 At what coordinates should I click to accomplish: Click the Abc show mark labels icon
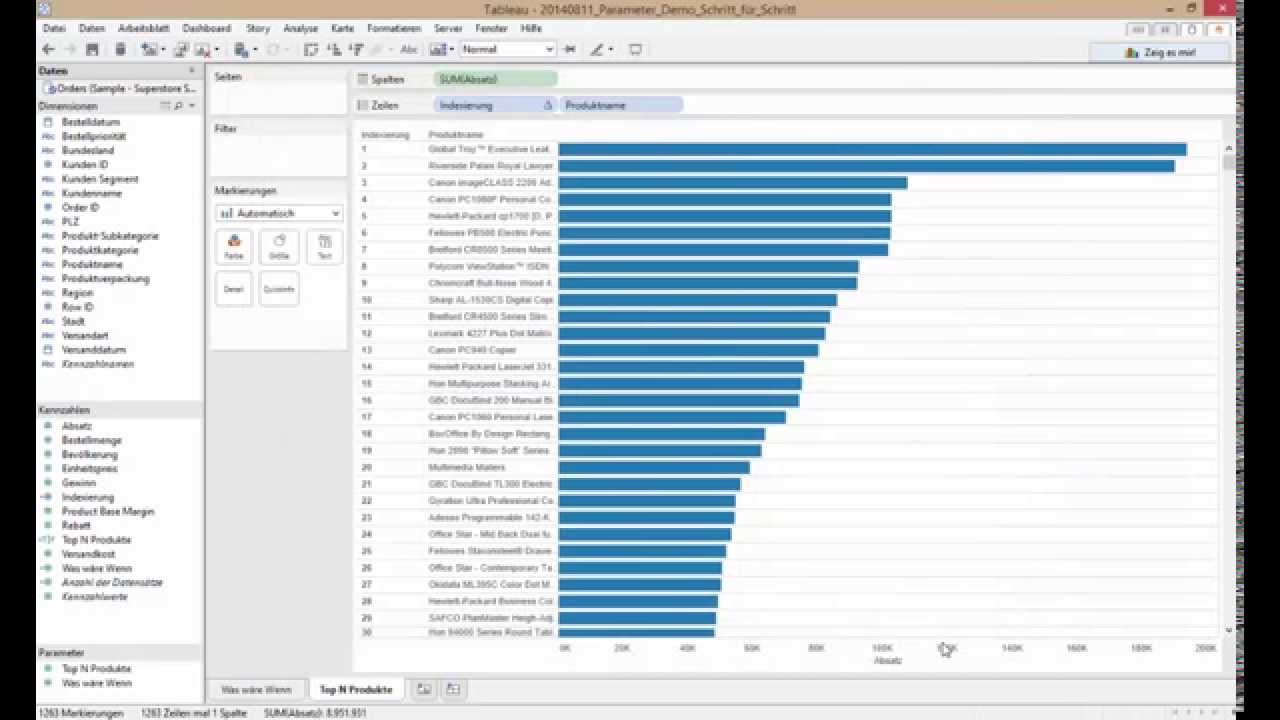coord(408,49)
